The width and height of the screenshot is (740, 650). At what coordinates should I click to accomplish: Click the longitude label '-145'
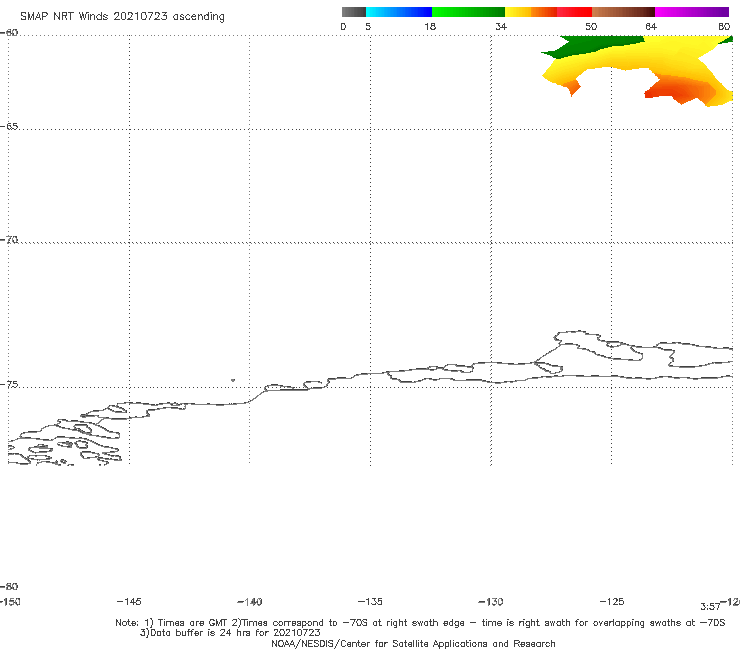(x=129, y=602)
